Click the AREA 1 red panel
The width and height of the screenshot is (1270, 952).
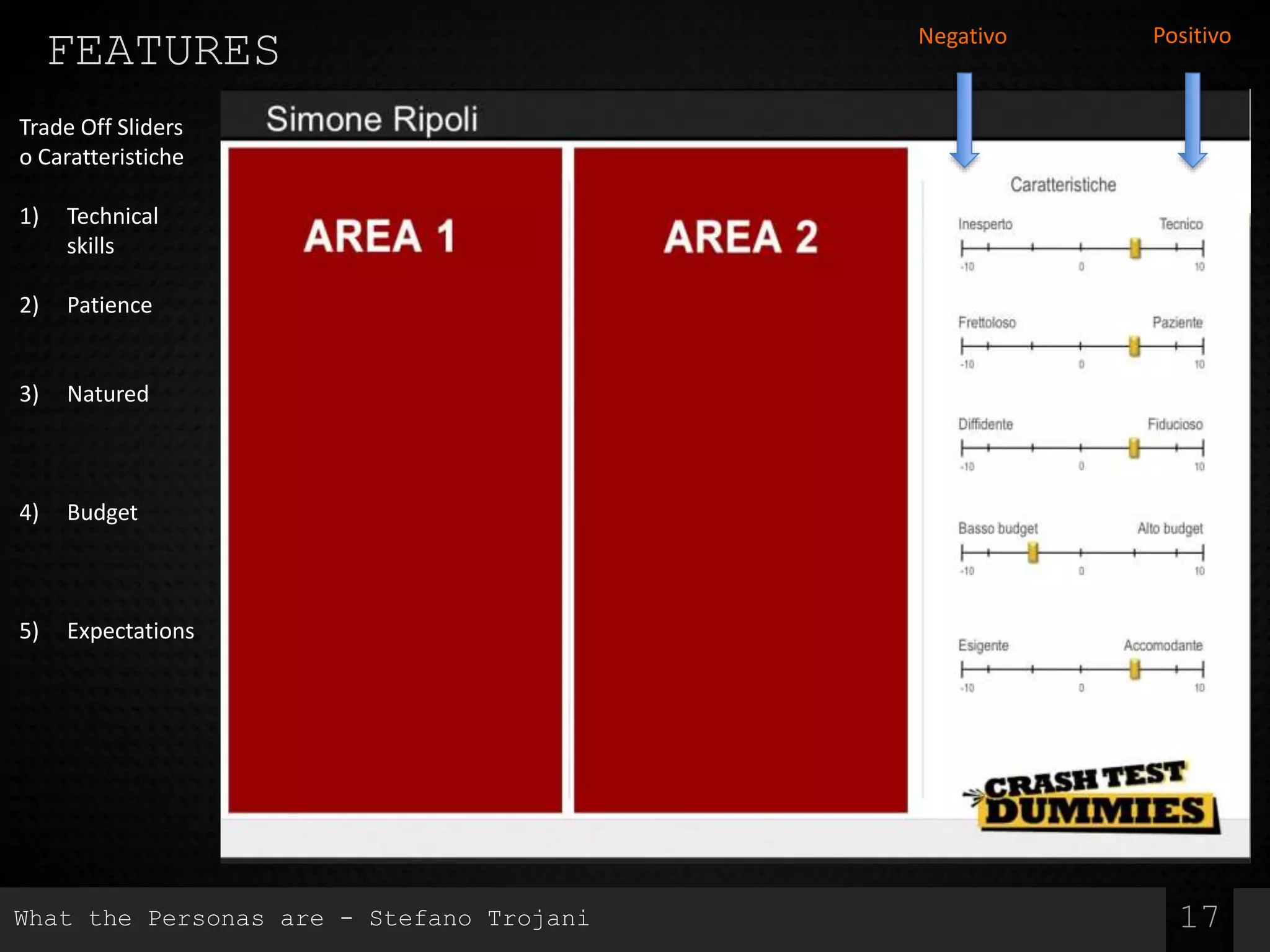coord(395,480)
